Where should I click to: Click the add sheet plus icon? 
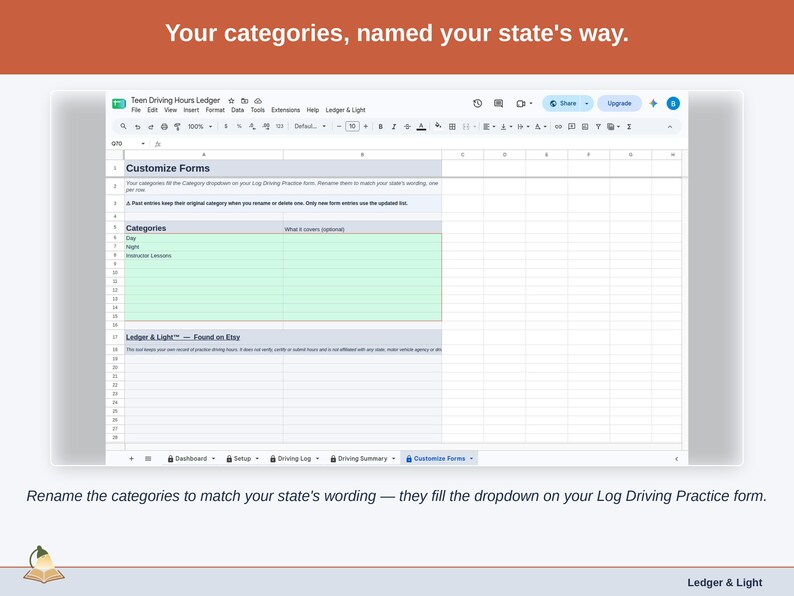tap(131, 458)
